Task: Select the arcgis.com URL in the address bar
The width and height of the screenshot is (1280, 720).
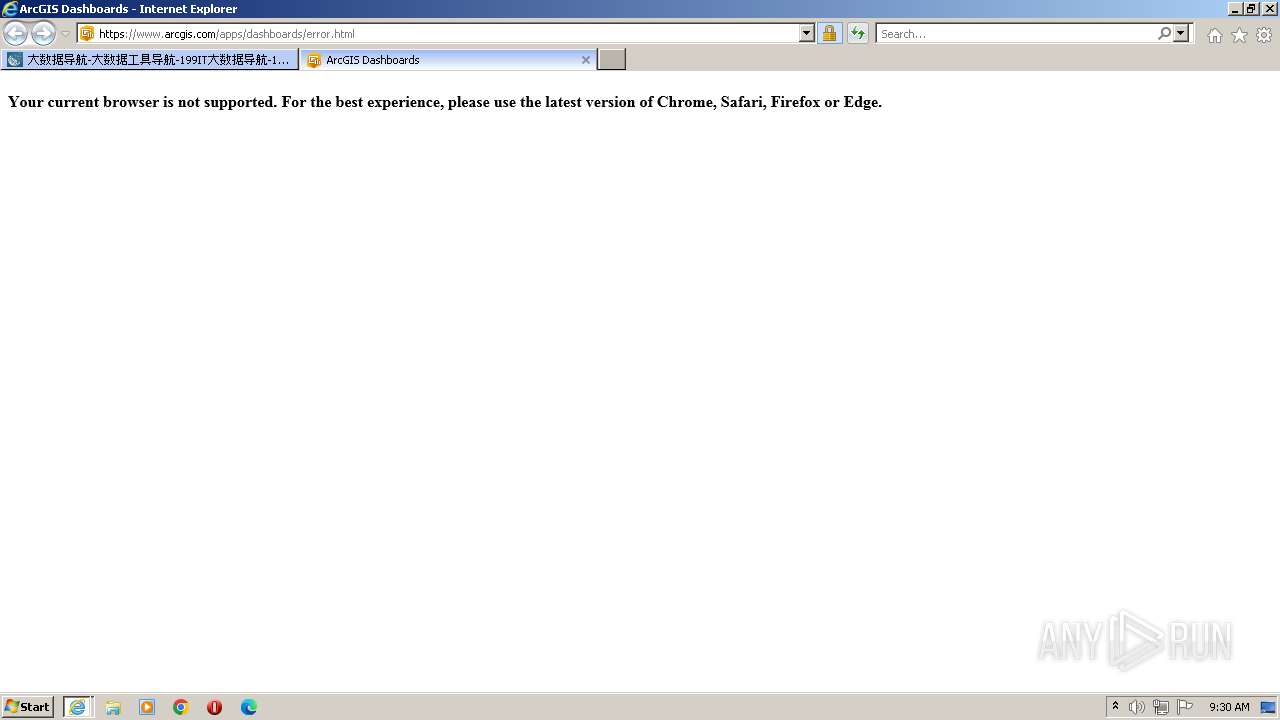Action: (226, 34)
